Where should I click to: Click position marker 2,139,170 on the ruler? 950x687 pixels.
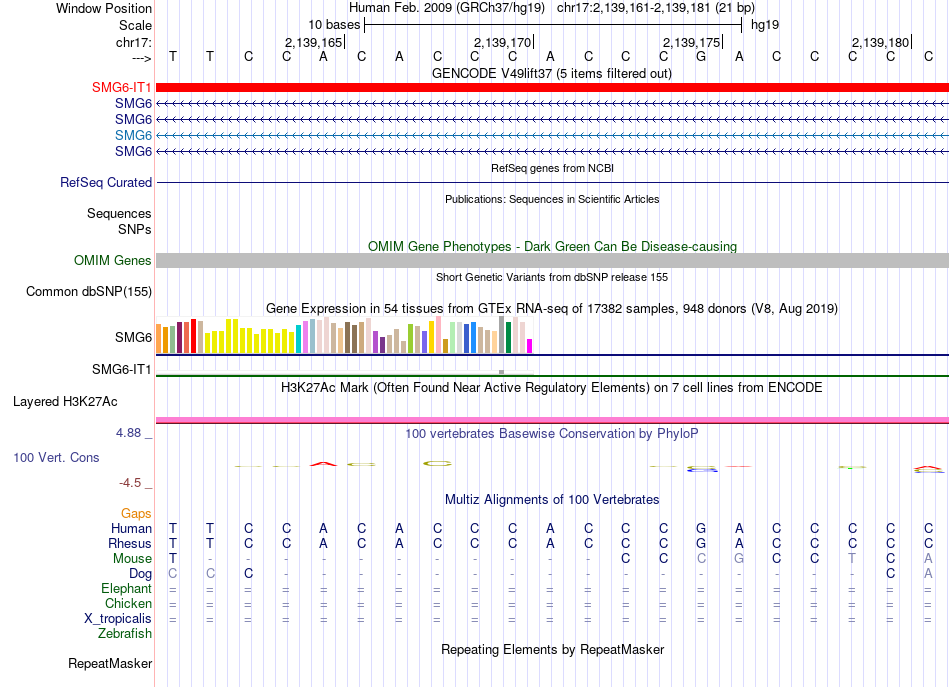[503, 42]
